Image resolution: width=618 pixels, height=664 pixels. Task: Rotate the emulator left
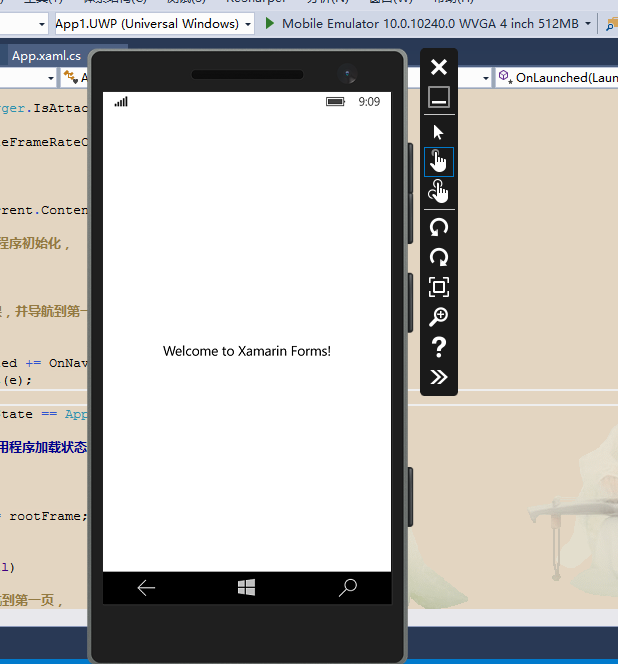[x=438, y=227]
